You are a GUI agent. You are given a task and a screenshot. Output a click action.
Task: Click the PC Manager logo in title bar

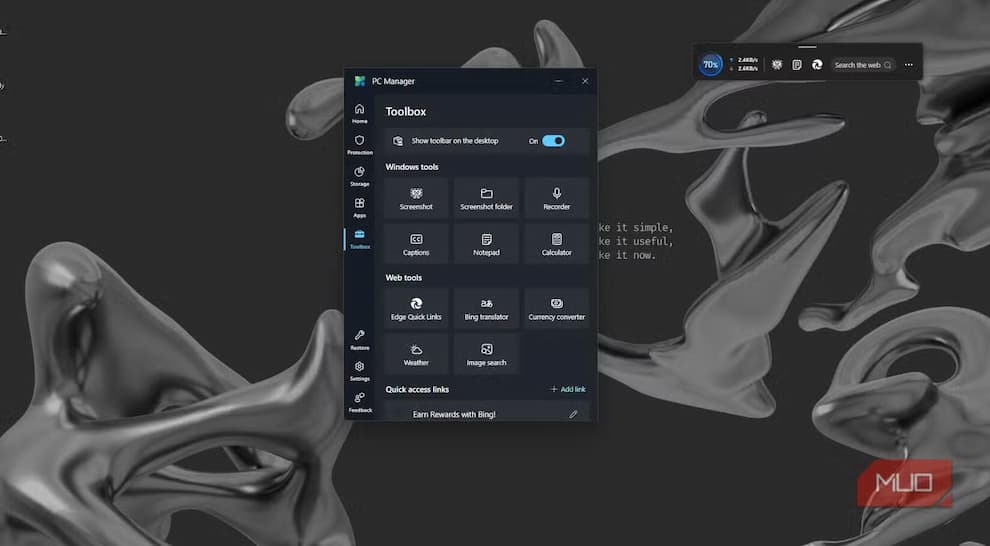pos(360,81)
